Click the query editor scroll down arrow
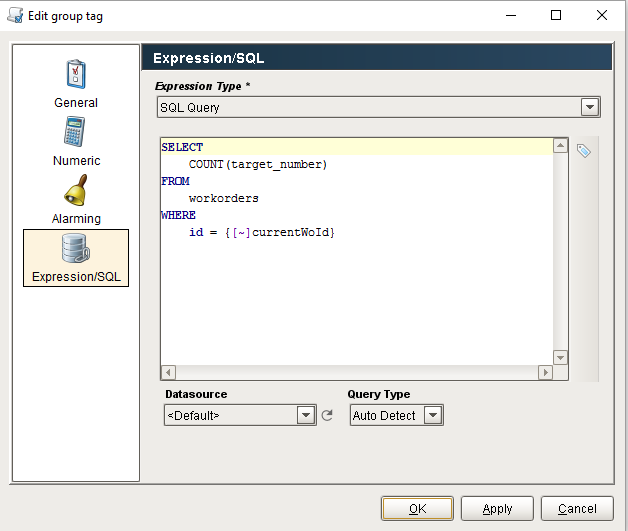628x531 pixels. 560,357
